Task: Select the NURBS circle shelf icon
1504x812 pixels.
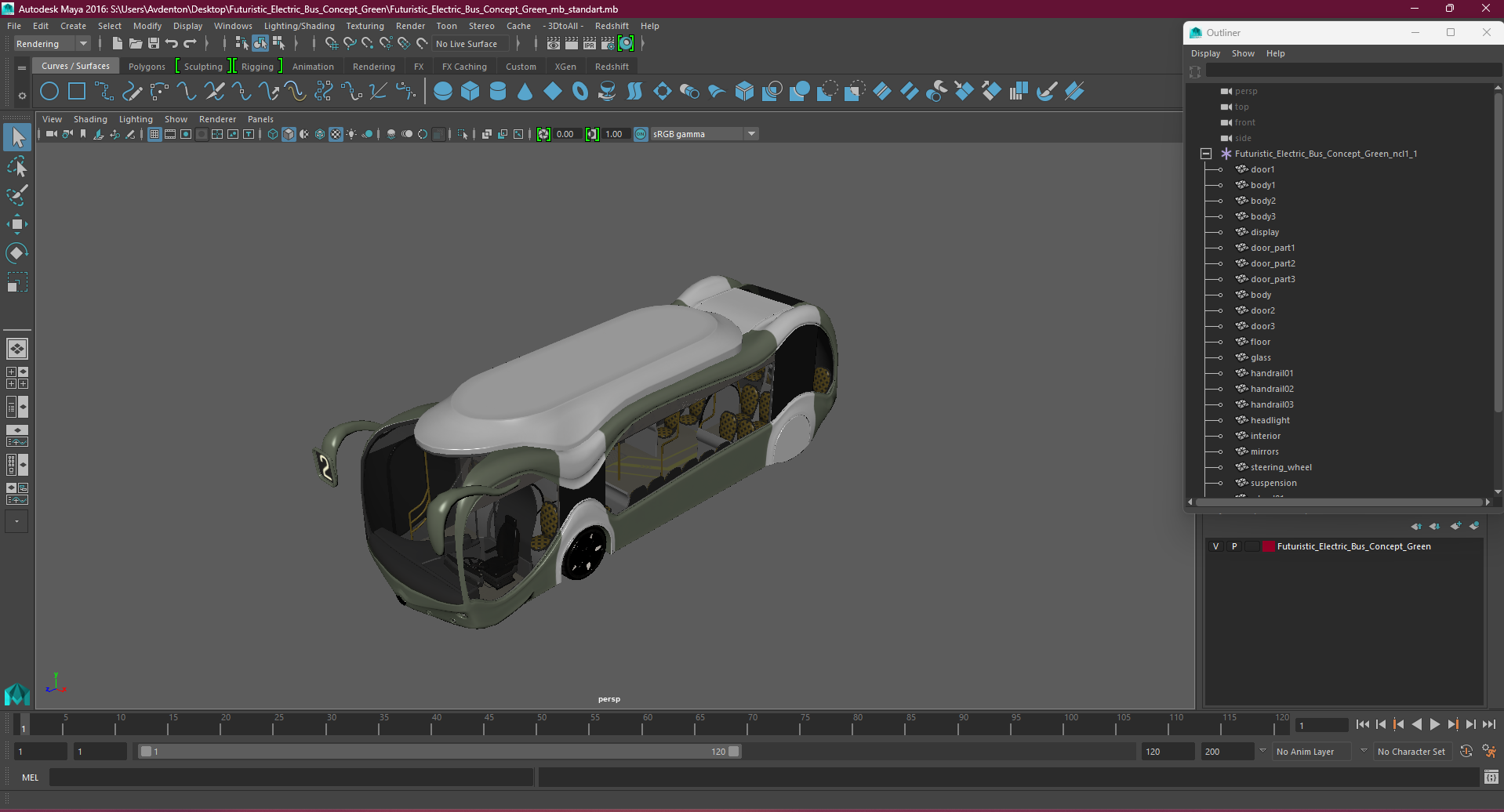Action: click(49, 92)
